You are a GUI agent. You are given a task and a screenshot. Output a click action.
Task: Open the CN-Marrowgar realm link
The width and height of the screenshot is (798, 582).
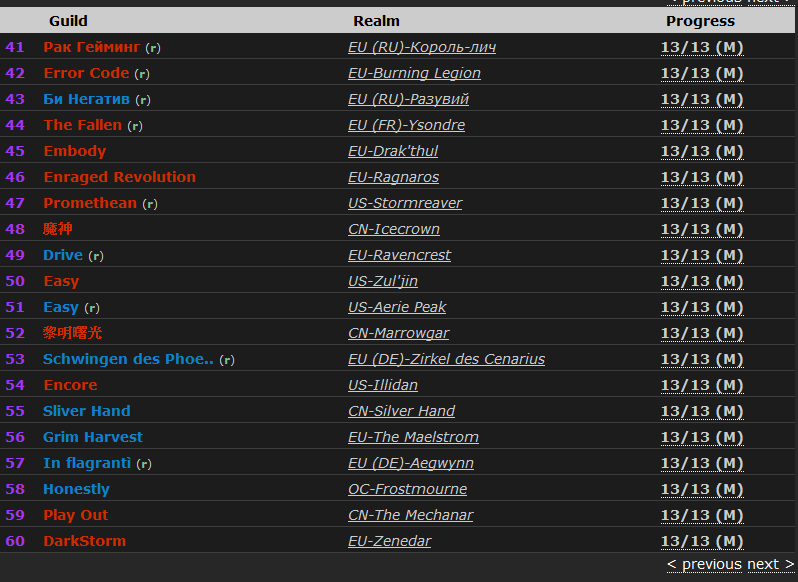pyautogui.click(x=398, y=333)
